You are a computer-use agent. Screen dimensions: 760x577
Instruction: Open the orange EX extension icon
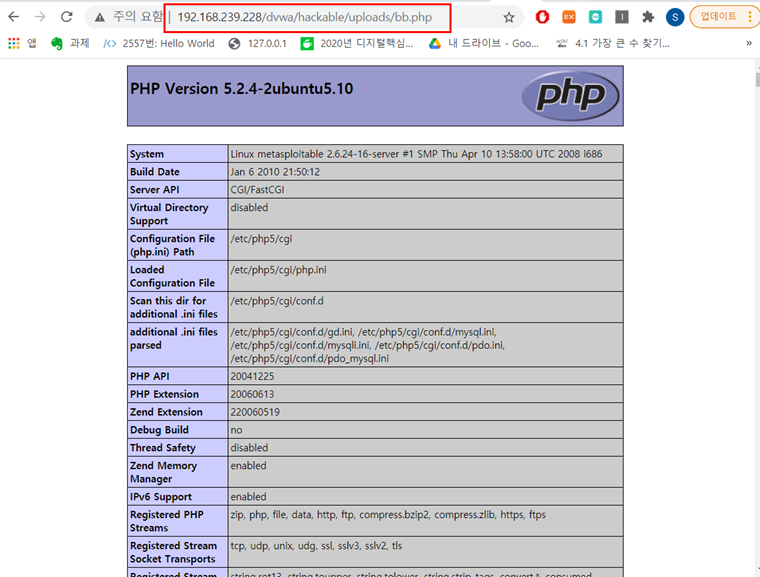[569, 17]
